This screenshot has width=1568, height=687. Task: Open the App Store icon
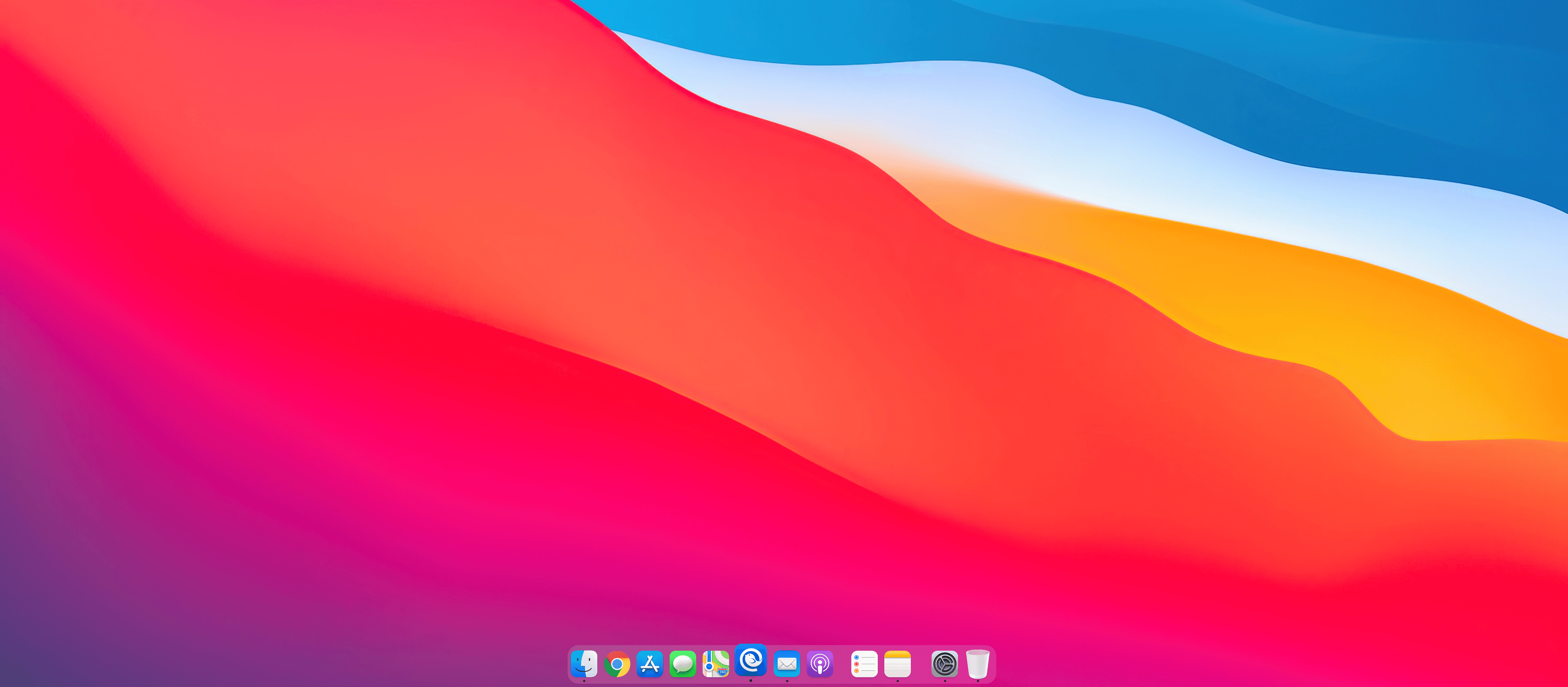650,664
